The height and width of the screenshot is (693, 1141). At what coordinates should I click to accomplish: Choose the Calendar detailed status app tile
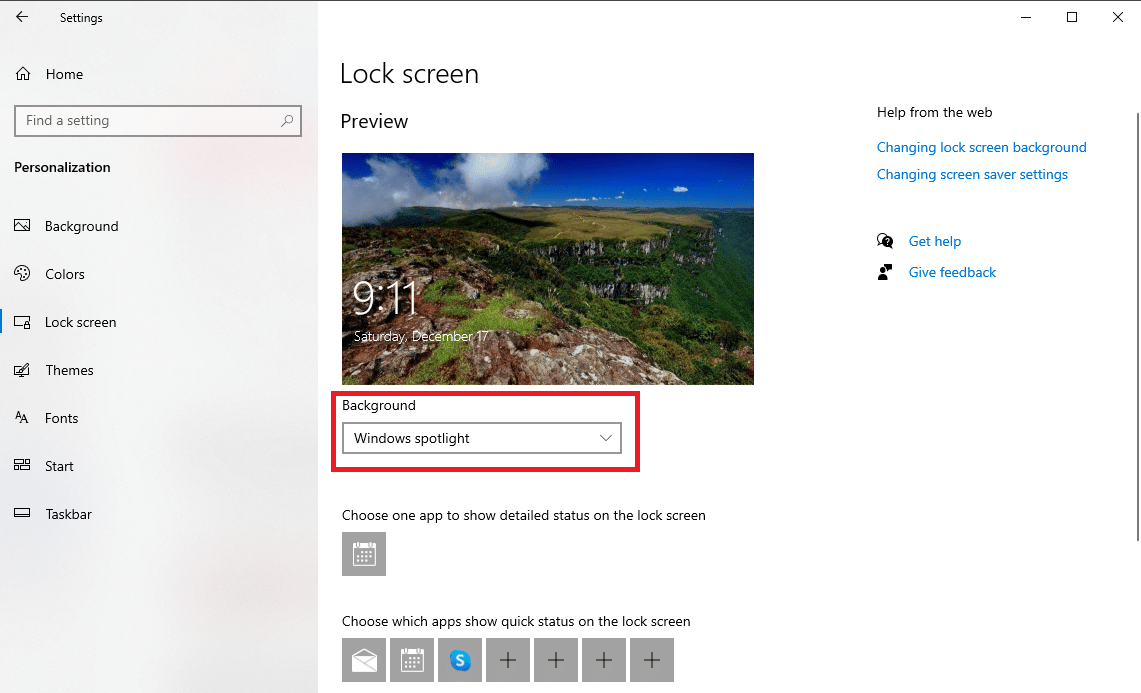coord(364,554)
